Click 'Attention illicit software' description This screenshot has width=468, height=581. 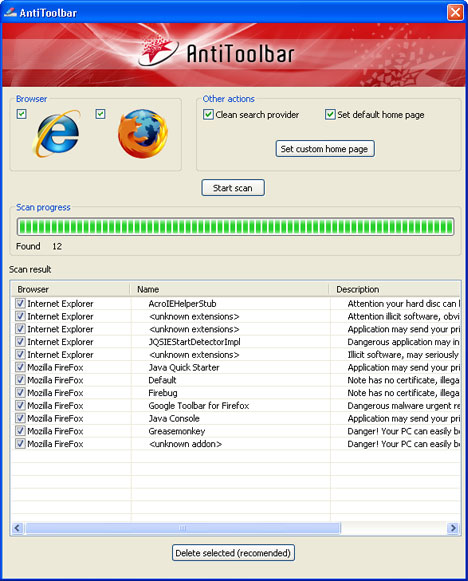[404, 316]
